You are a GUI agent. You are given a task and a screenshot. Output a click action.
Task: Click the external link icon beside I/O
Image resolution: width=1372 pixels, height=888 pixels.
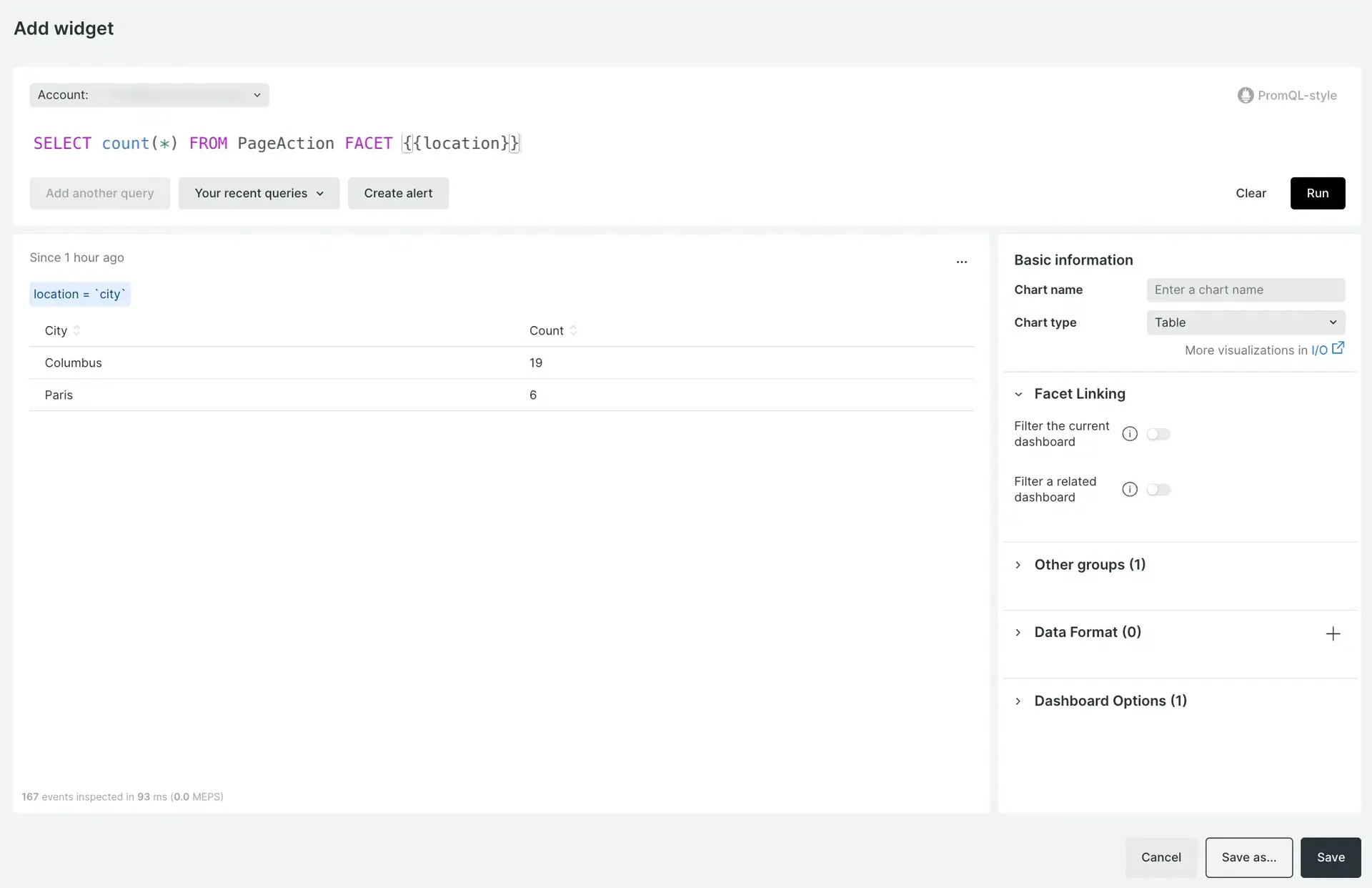(x=1338, y=348)
